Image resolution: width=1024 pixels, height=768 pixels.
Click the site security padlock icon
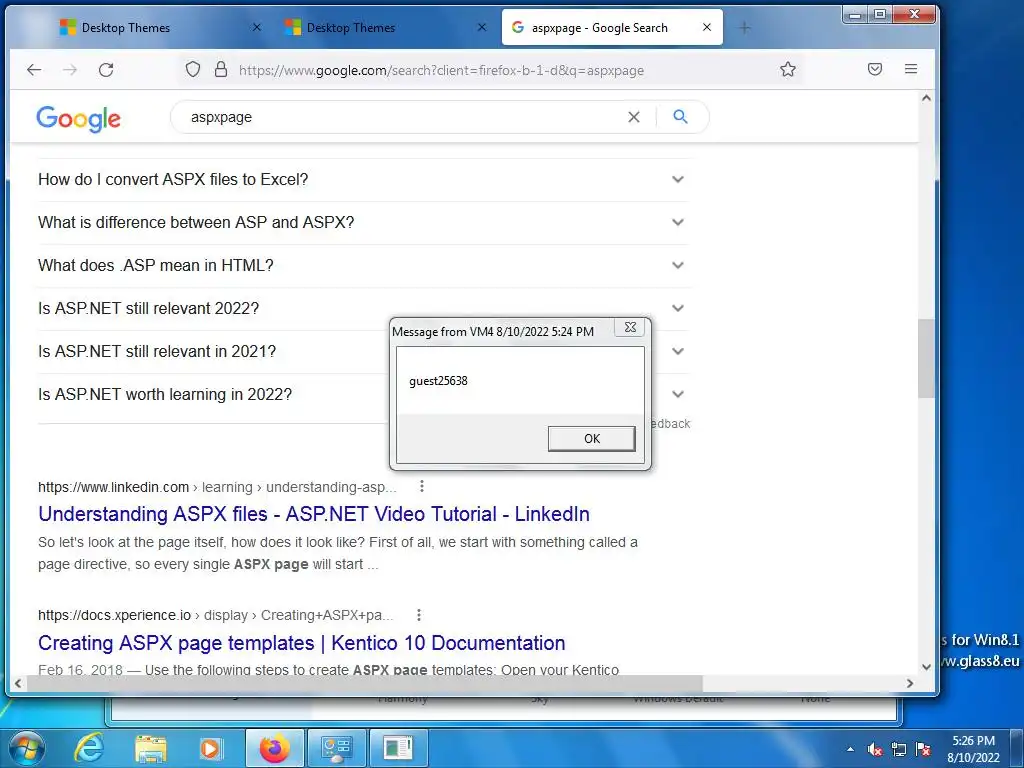coord(221,69)
